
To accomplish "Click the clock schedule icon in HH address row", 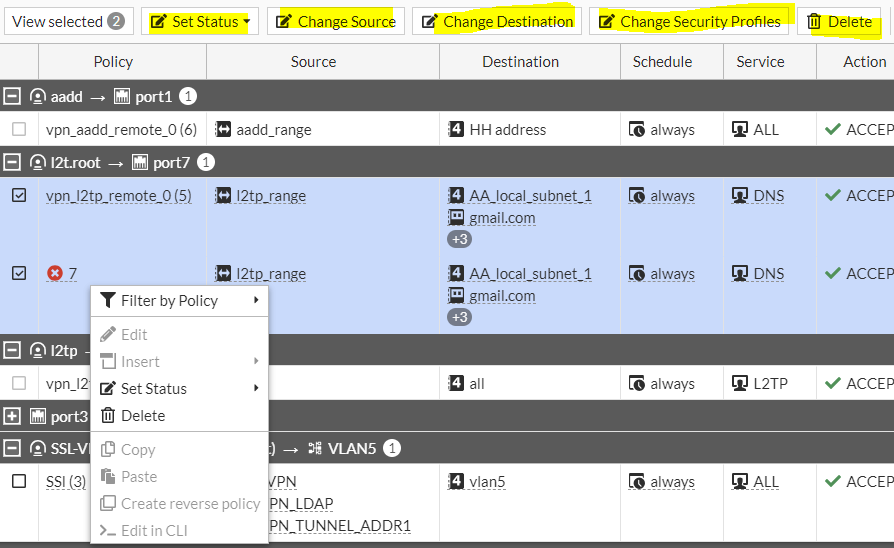I will point(637,129).
